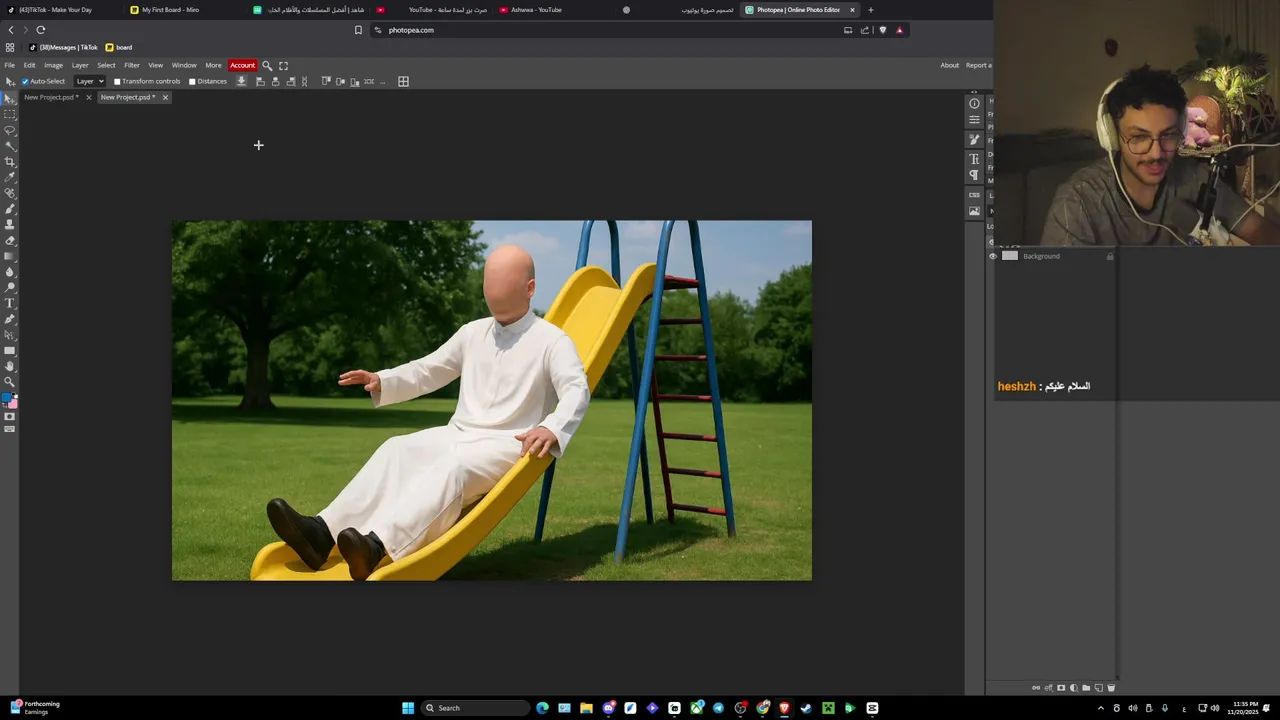Open the More menu

click(213, 65)
